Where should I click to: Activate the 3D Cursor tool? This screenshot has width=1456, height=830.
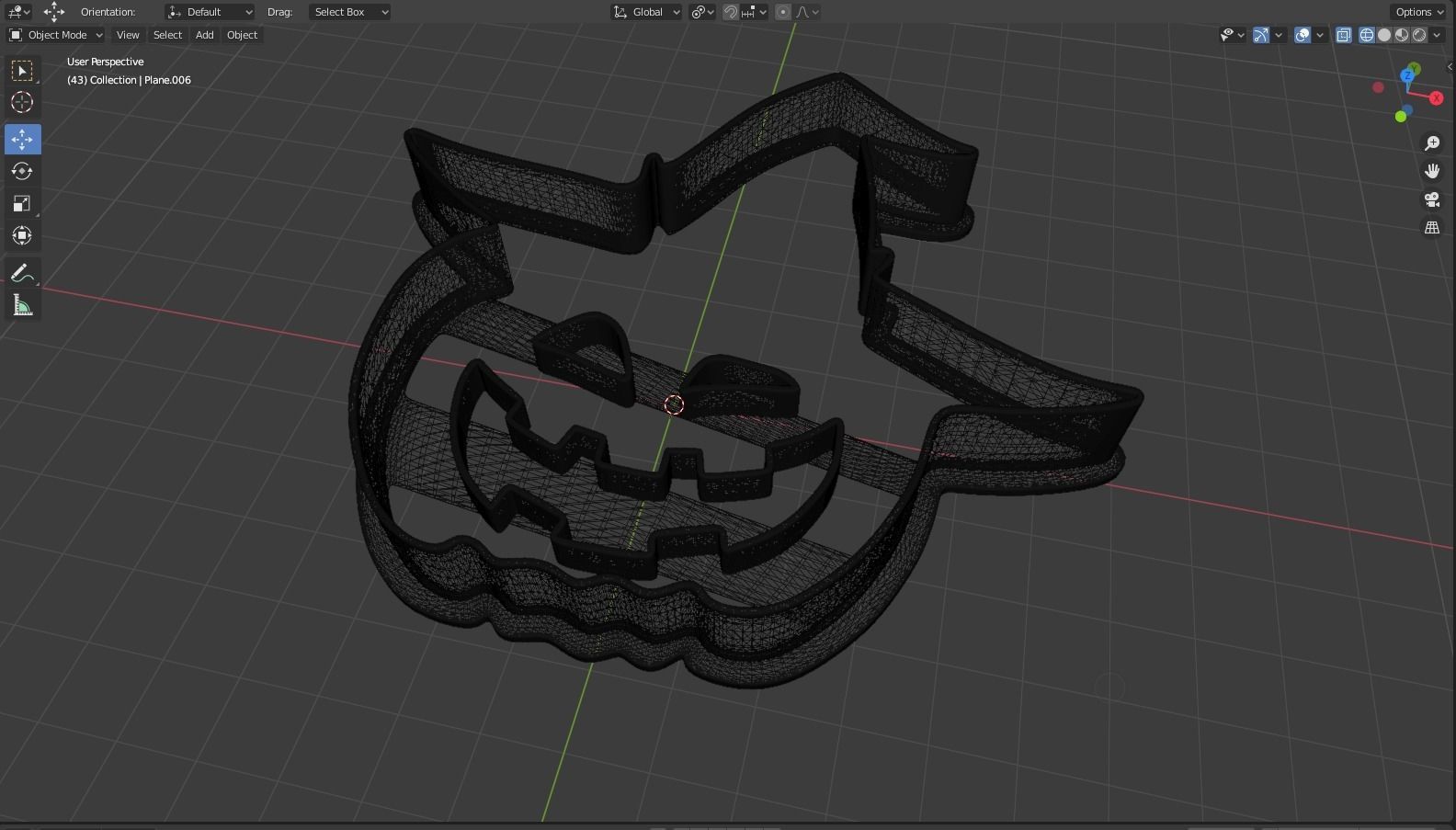[x=22, y=103]
